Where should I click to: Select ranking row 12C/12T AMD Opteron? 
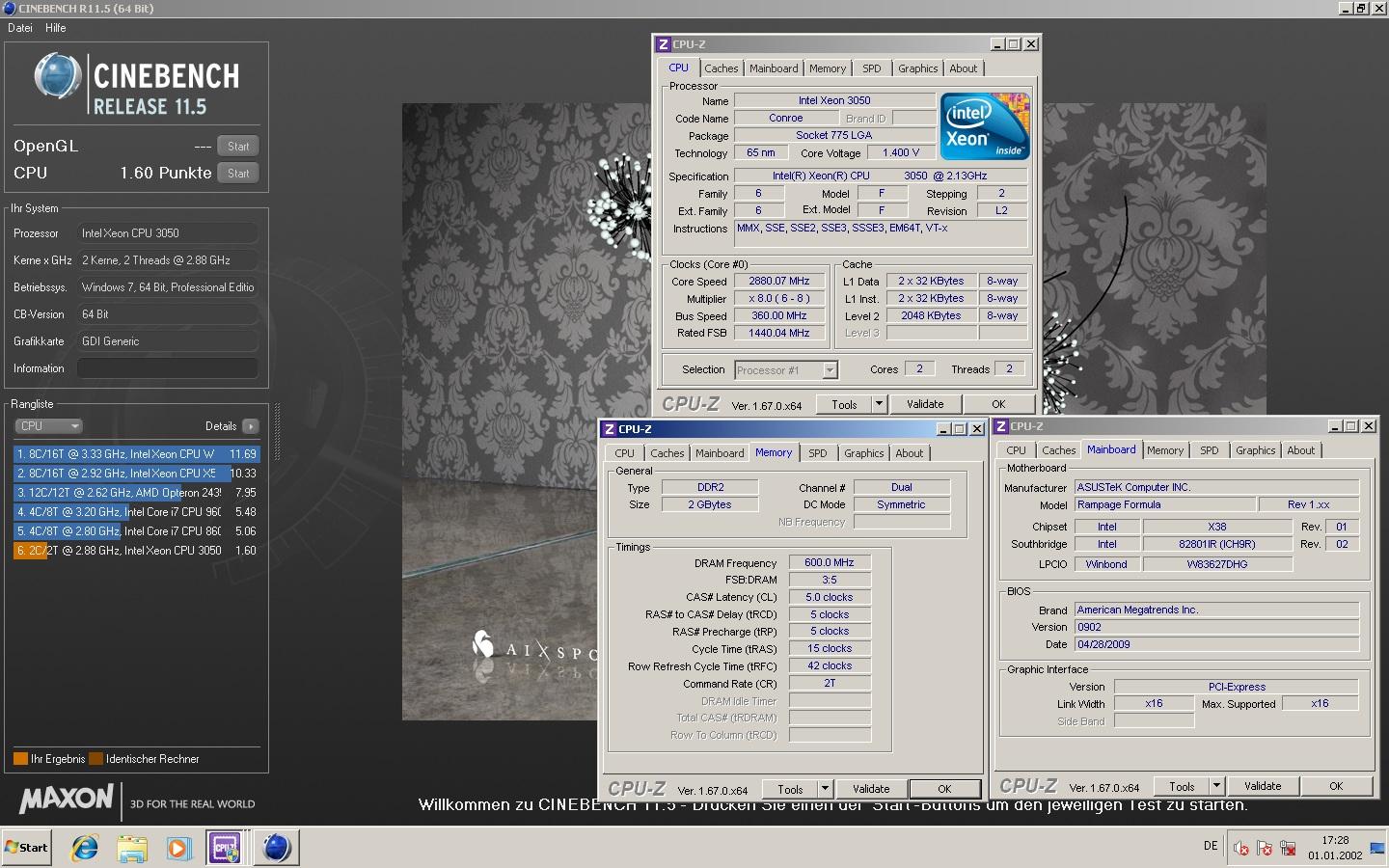[x=136, y=493]
